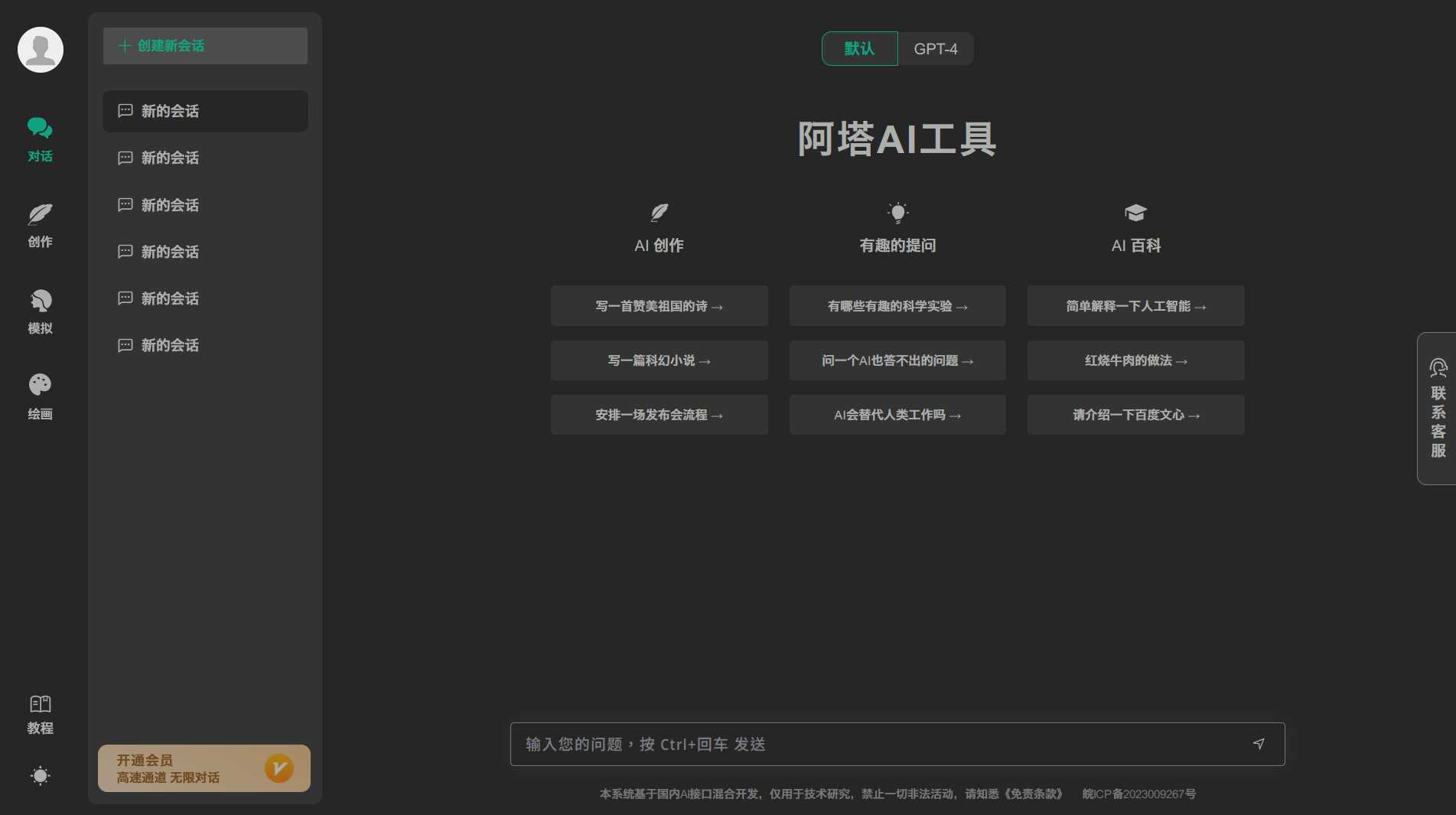Click the VIP badge on membership banner
This screenshot has height=815, width=1456.
click(279, 768)
